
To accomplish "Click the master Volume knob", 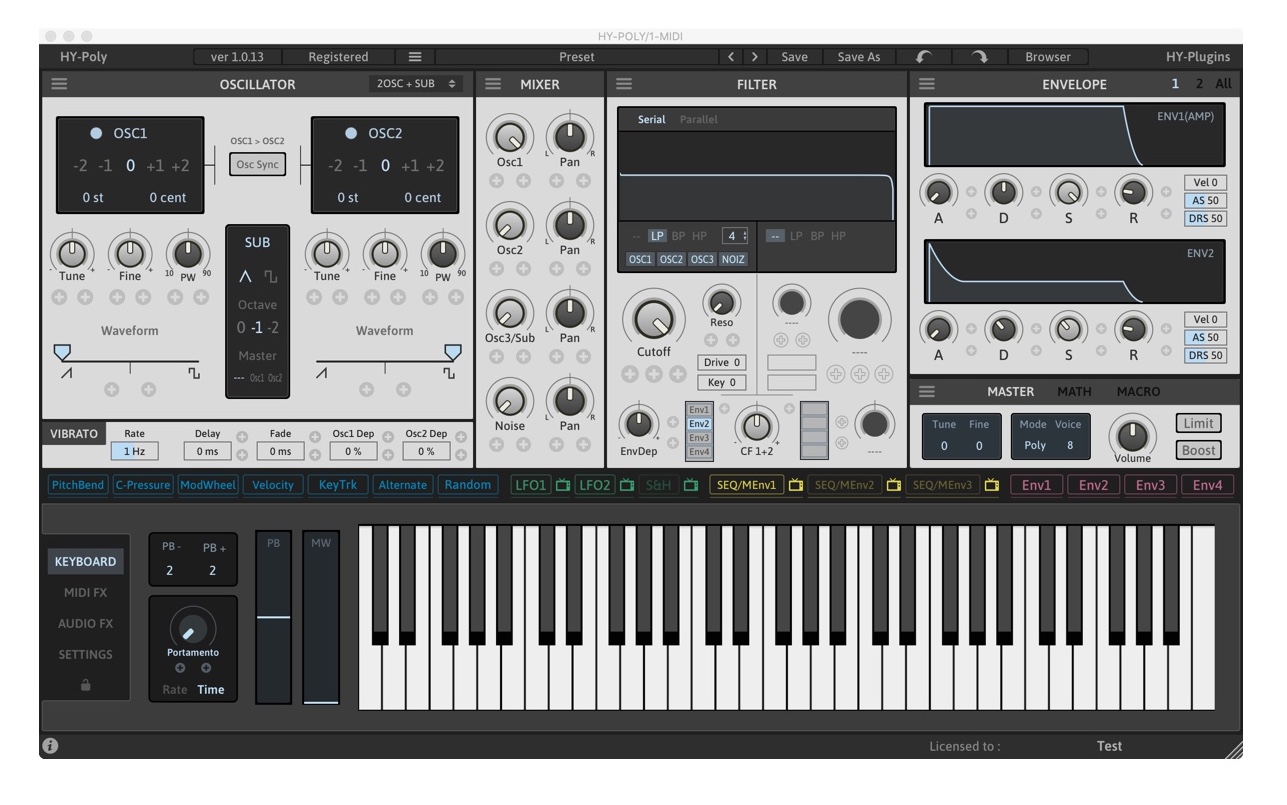I will pos(1131,436).
